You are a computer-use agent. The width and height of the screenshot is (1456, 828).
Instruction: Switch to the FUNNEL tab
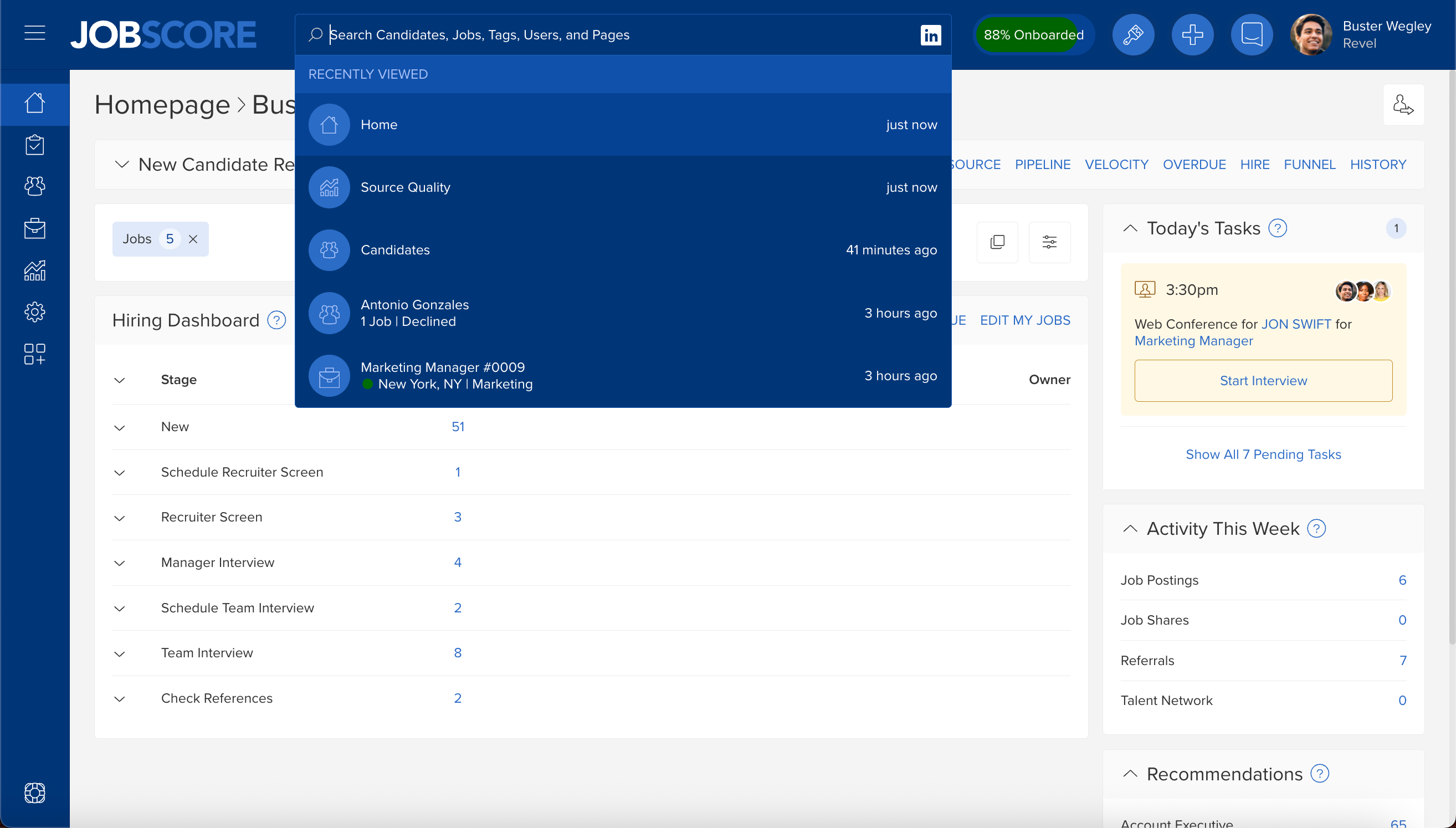click(1309, 165)
